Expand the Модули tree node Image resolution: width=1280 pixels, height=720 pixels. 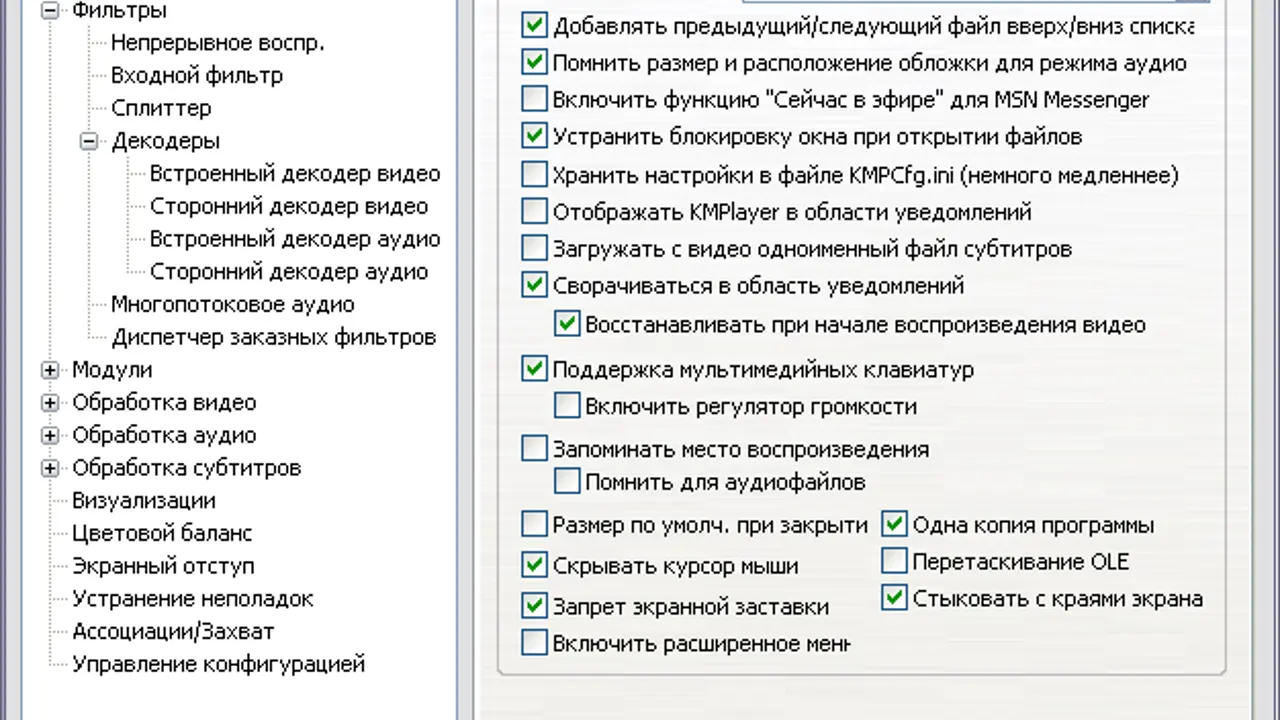tap(50, 370)
